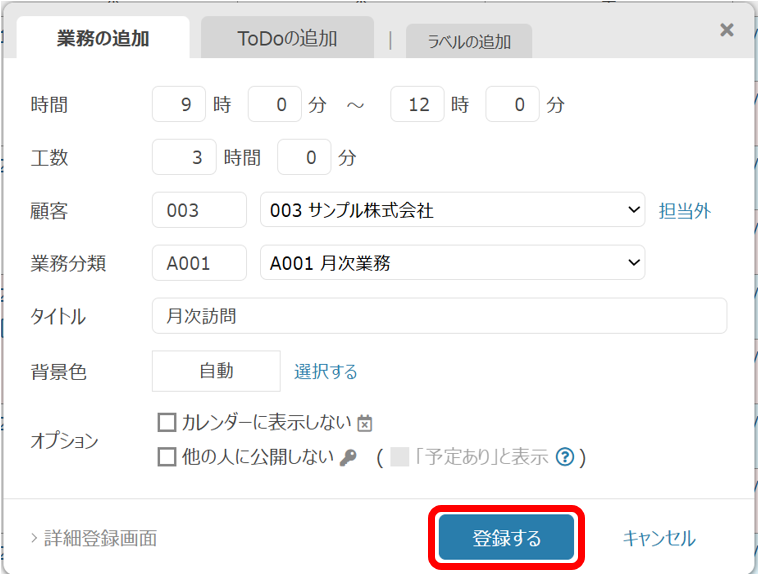Expand the 詳細登録画面 link
This screenshot has width=758, height=577.
(x=94, y=538)
